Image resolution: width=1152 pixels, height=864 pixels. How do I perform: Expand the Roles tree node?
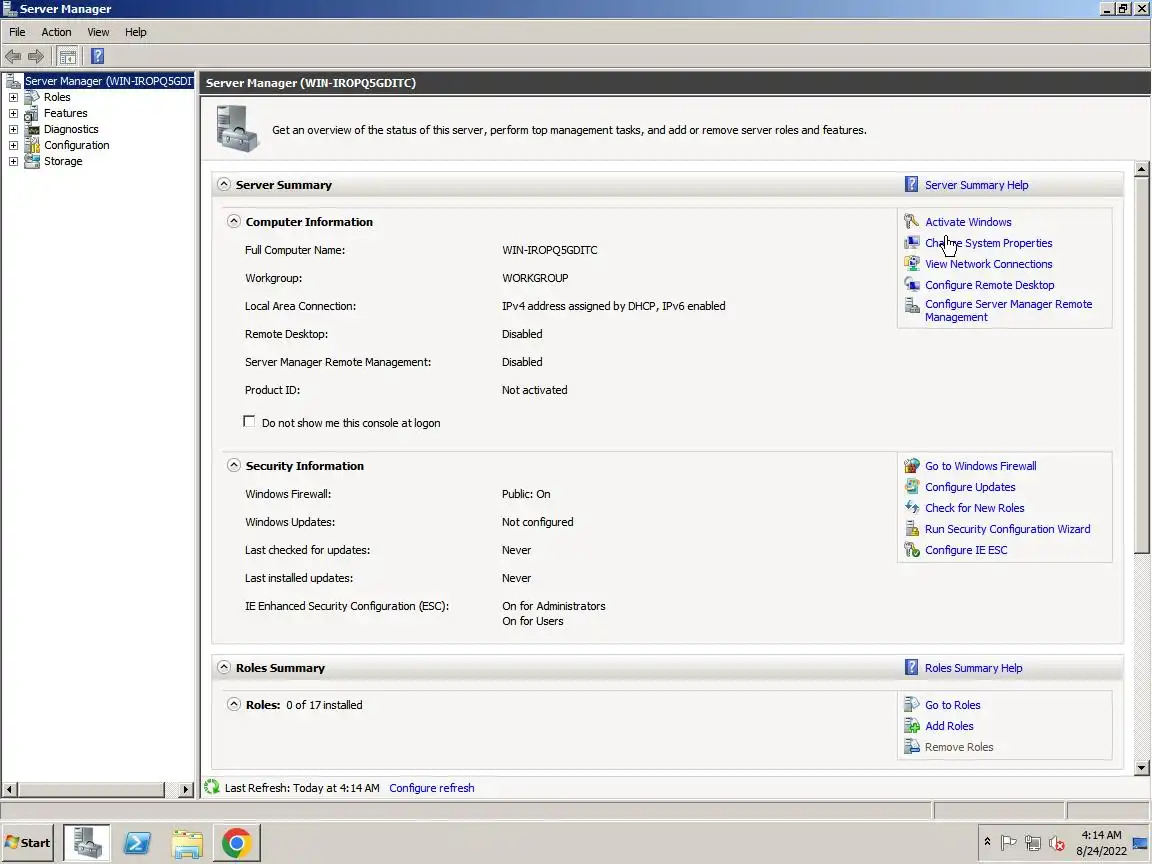[x=13, y=97]
